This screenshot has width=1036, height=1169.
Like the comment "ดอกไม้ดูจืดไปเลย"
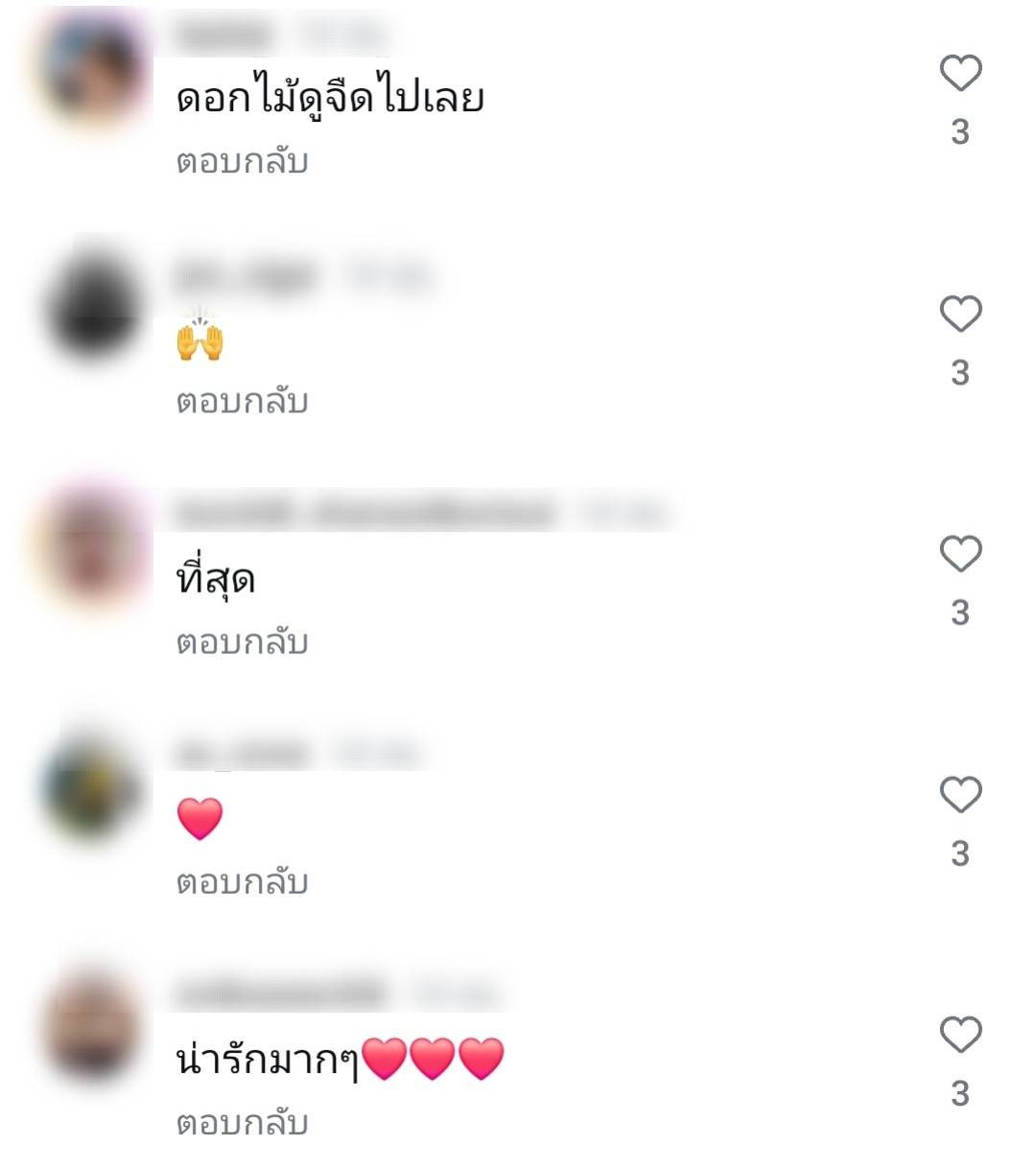(x=960, y=74)
